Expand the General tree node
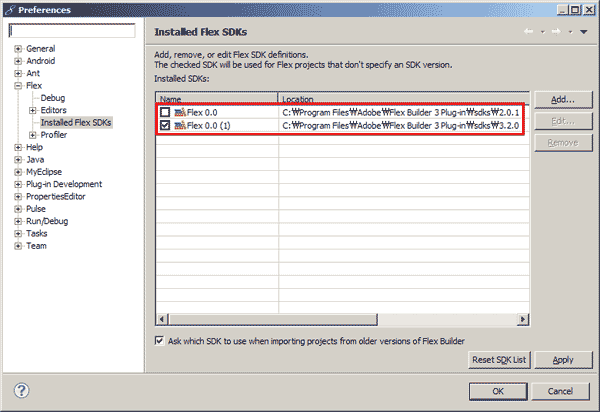The height and width of the screenshot is (412, 600). (x=18, y=49)
